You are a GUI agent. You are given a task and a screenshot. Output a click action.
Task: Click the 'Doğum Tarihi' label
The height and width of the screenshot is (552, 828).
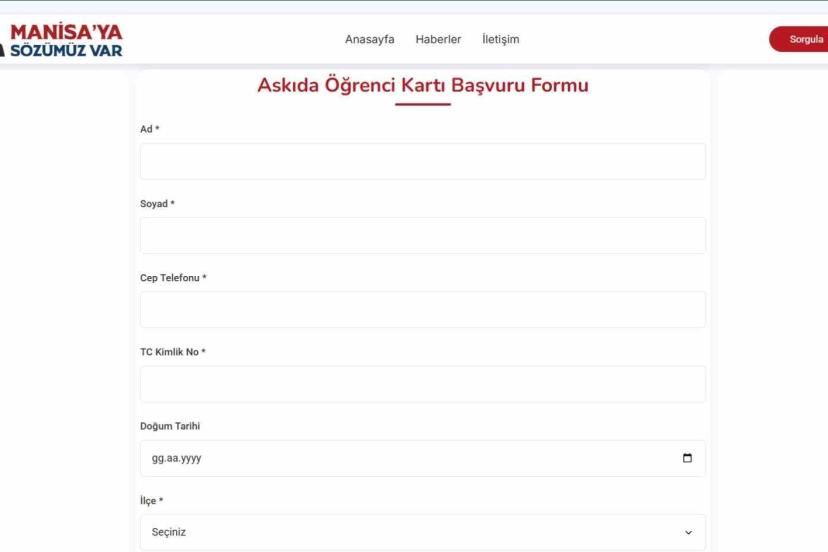(170, 426)
